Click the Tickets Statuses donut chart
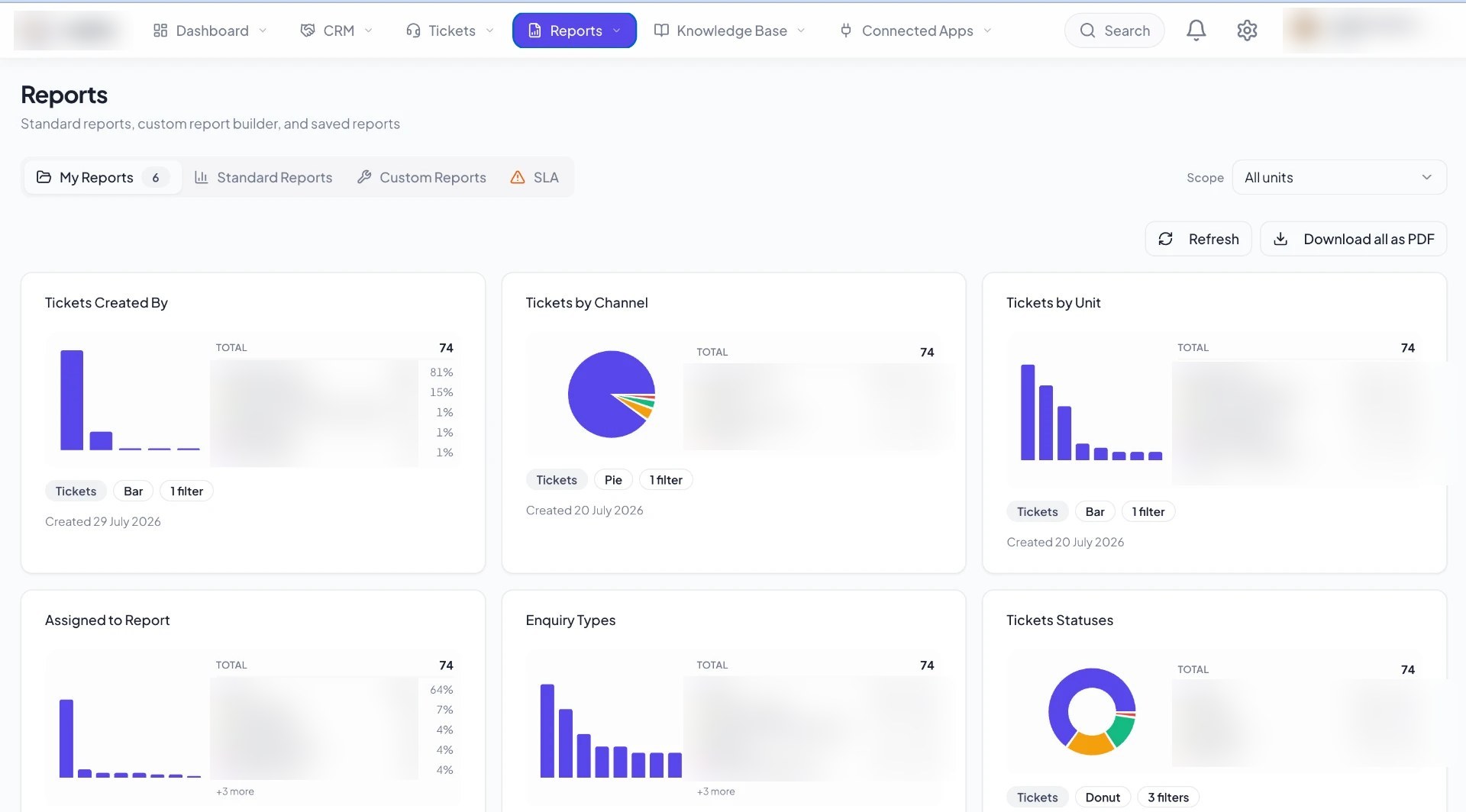This screenshot has height=812, width=1466. [1092, 711]
